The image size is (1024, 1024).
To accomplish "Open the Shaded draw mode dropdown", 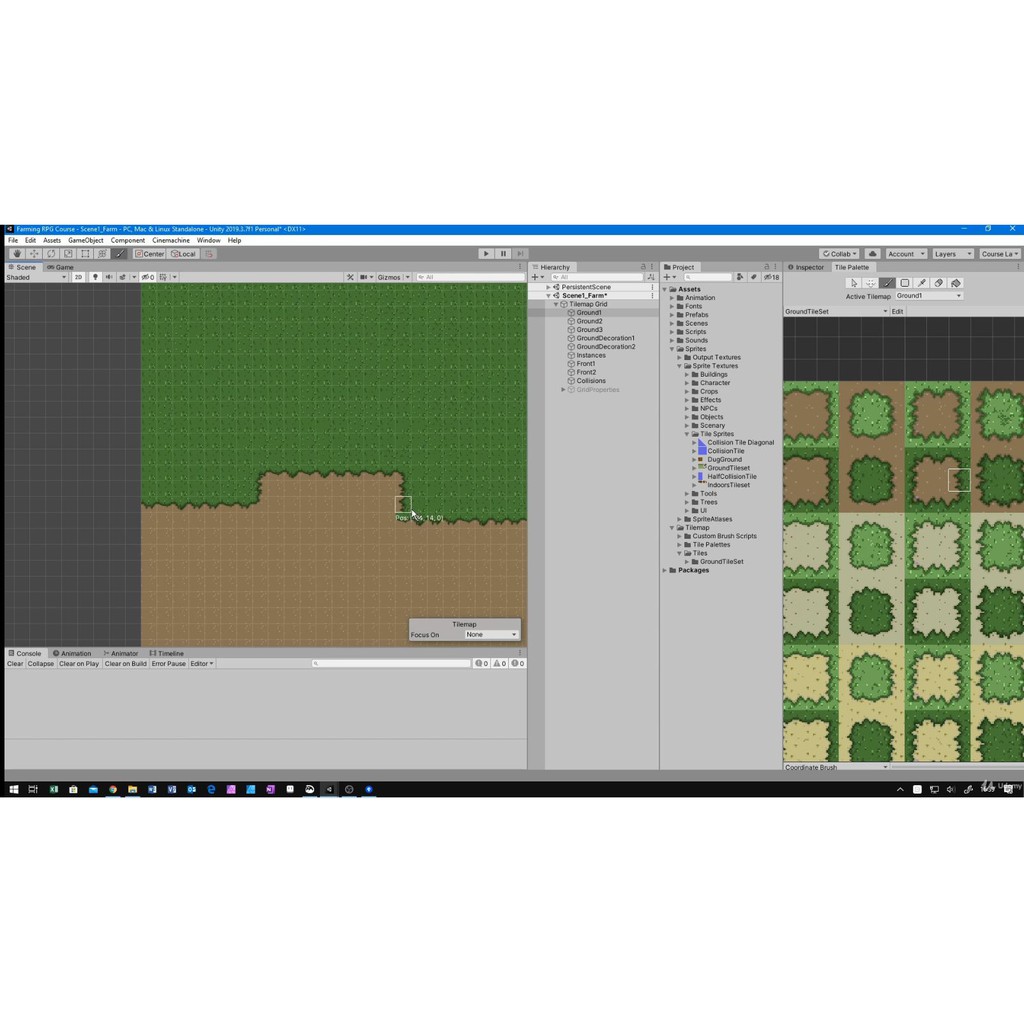I will (x=36, y=277).
